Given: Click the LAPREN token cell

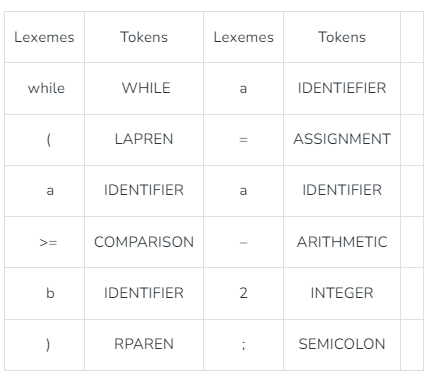Looking at the screenshot, I should pos(144,140).
